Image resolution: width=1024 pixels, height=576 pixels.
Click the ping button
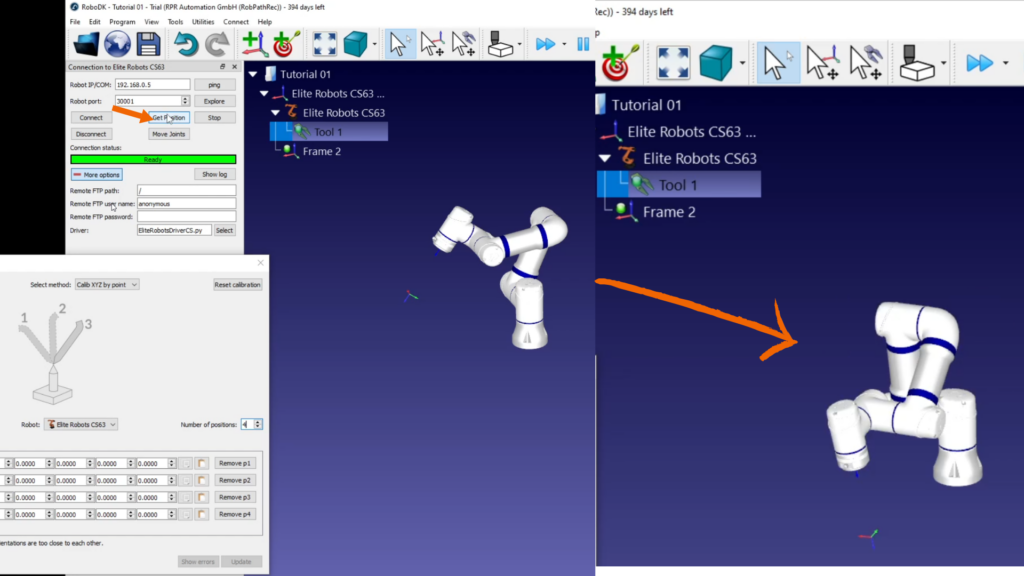pyautogui.click(x=214, y=85)
